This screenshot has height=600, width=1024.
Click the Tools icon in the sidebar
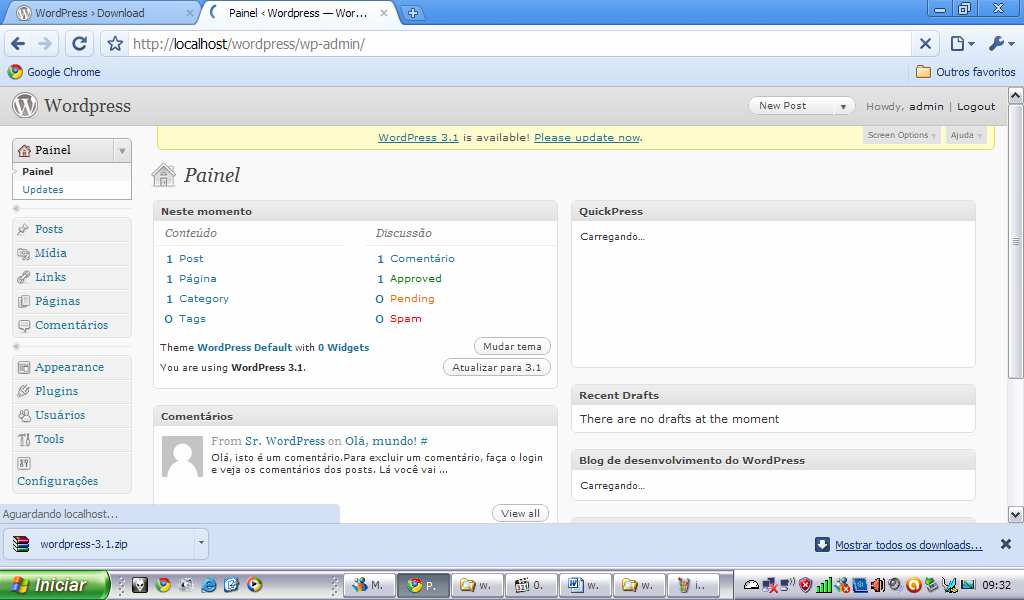click(x=24, y=439)
